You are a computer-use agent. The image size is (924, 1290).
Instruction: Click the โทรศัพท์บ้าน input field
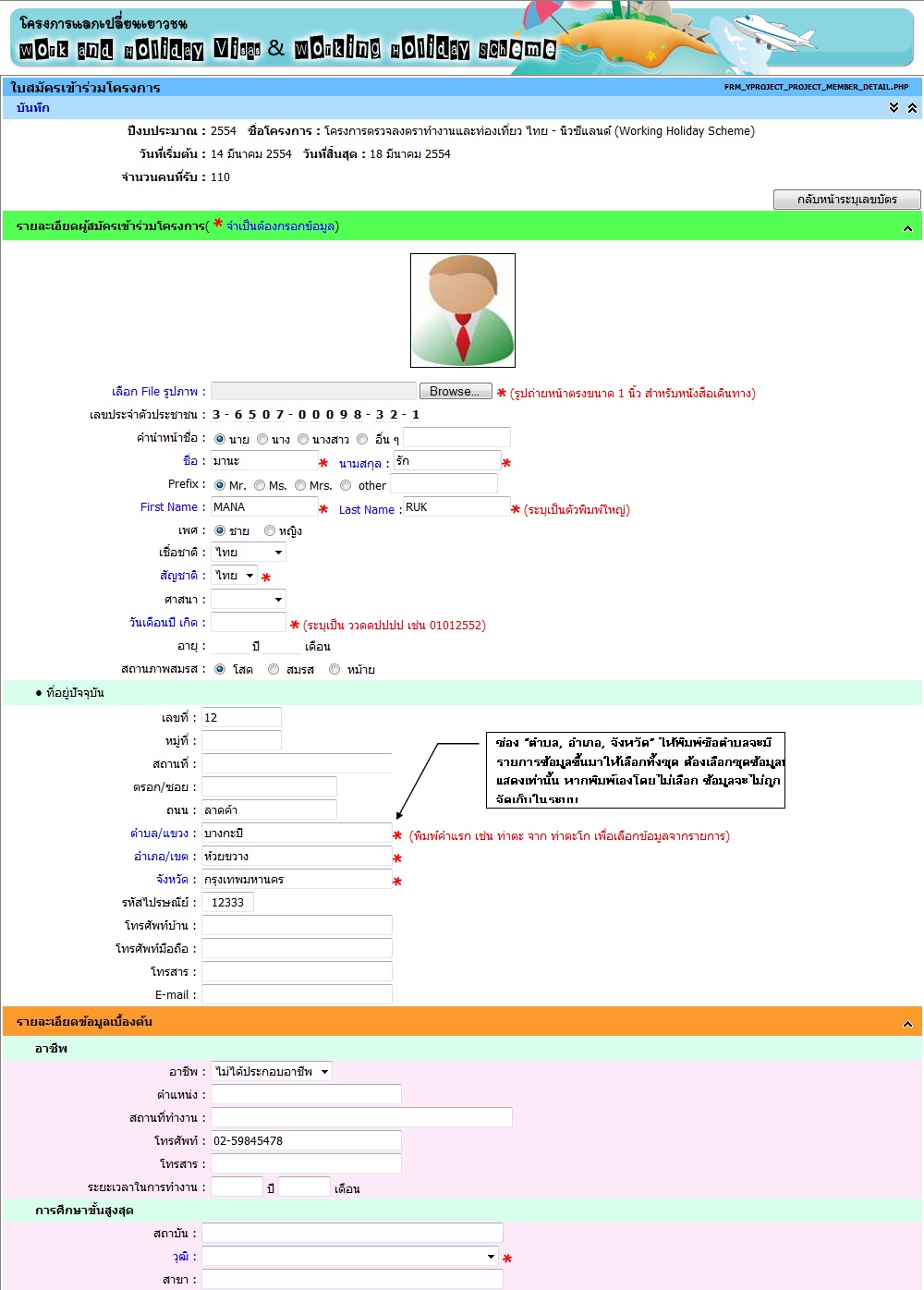coord(297,925)
